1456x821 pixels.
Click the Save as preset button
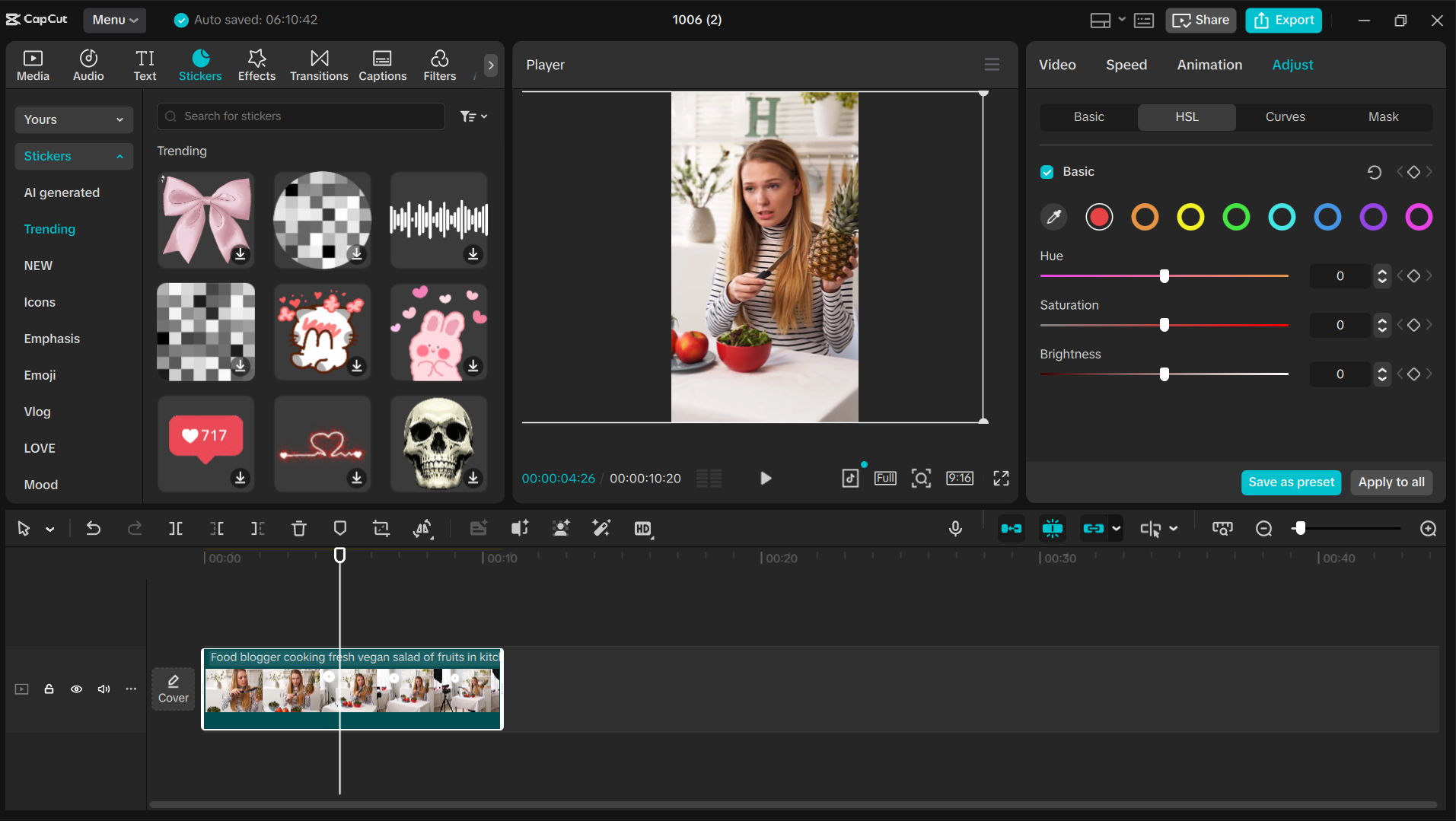pos(1290,482)
